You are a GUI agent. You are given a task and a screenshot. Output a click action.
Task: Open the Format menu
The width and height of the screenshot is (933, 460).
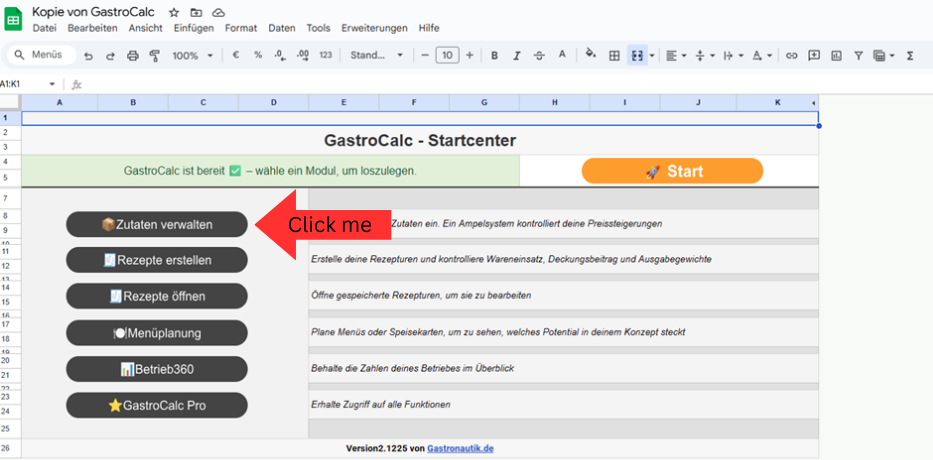tap(241, 28)
